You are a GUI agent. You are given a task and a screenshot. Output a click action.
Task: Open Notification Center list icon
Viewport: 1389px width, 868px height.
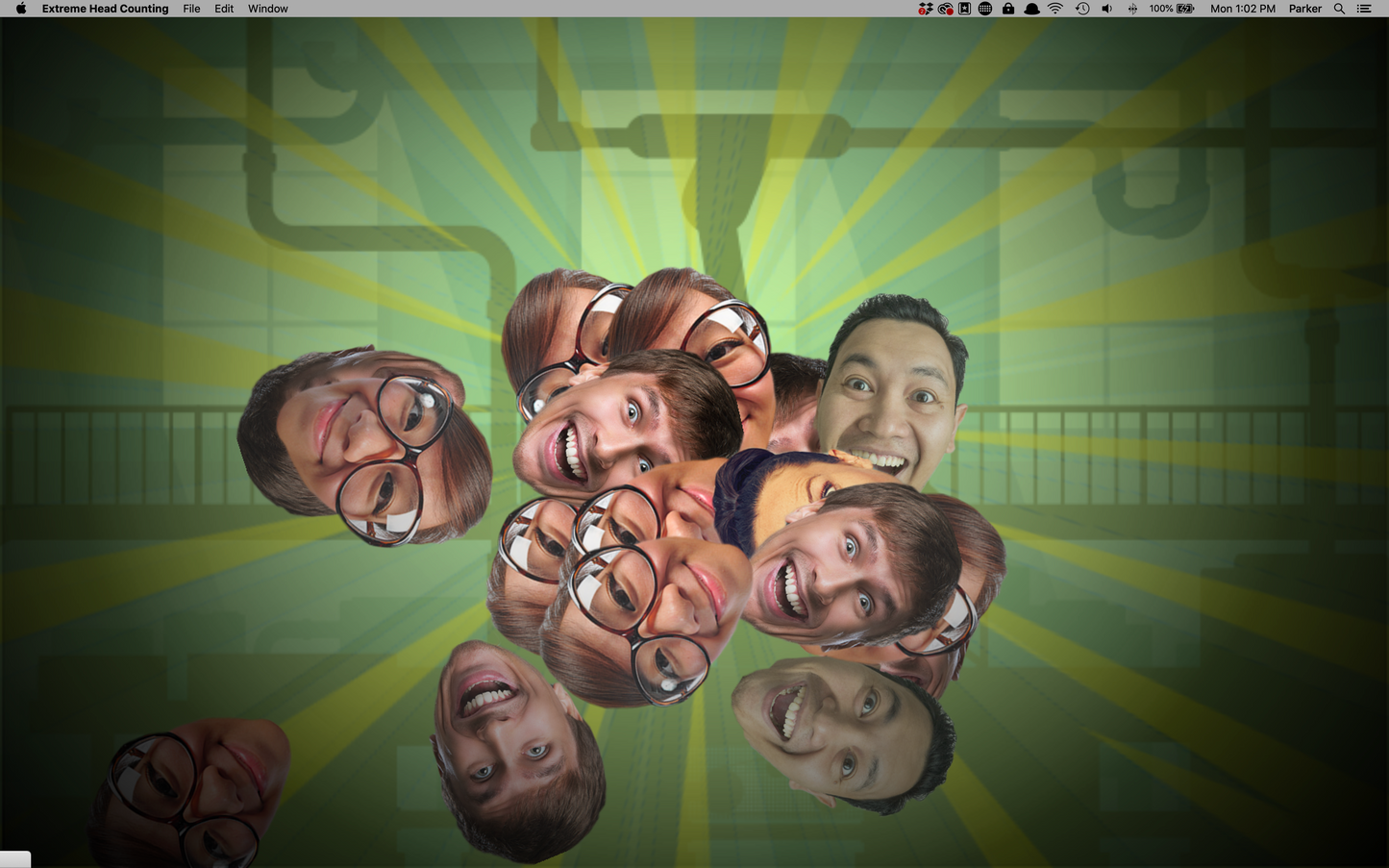coord(1364,9)
